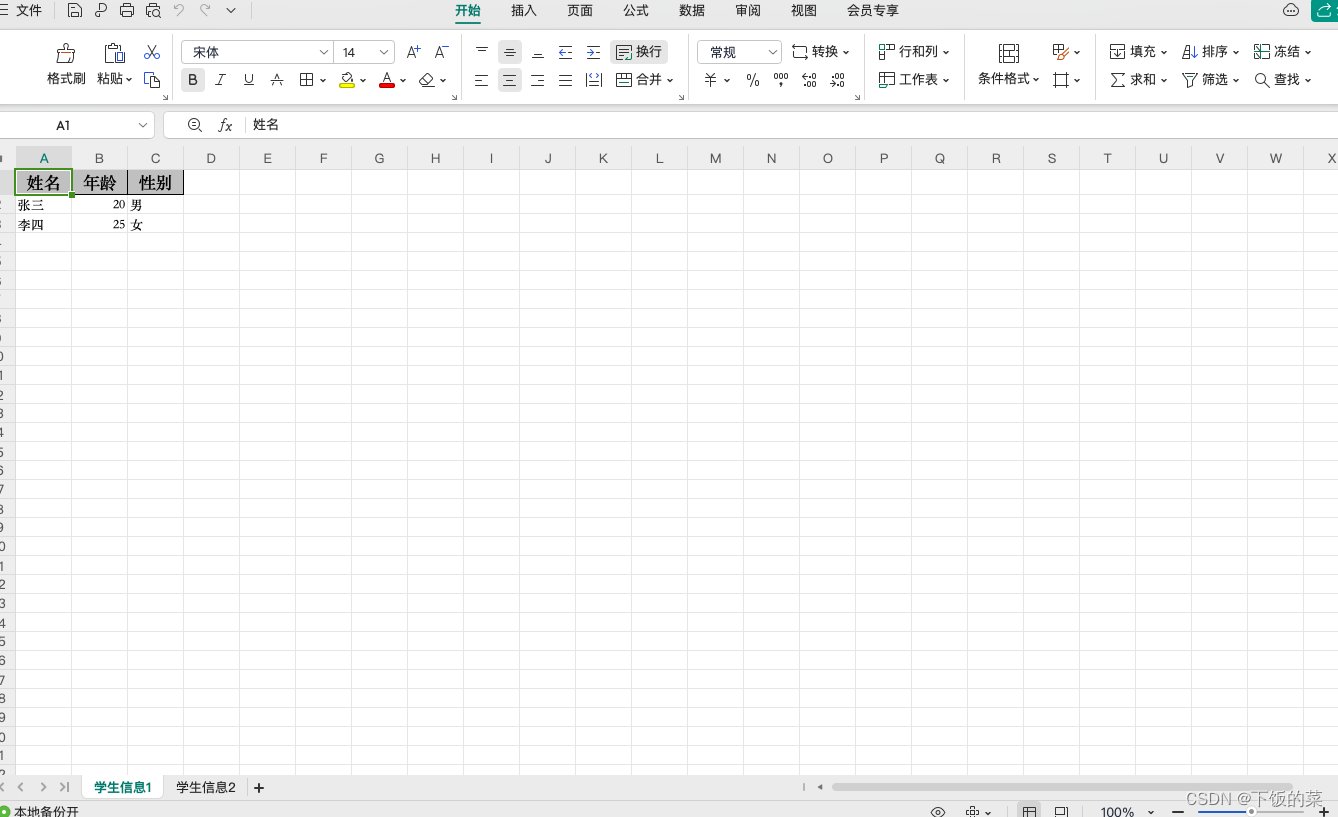The image size is (1338, 817).
Task: Toggle center horizontal alignment
Action: (x=510, y=80)
